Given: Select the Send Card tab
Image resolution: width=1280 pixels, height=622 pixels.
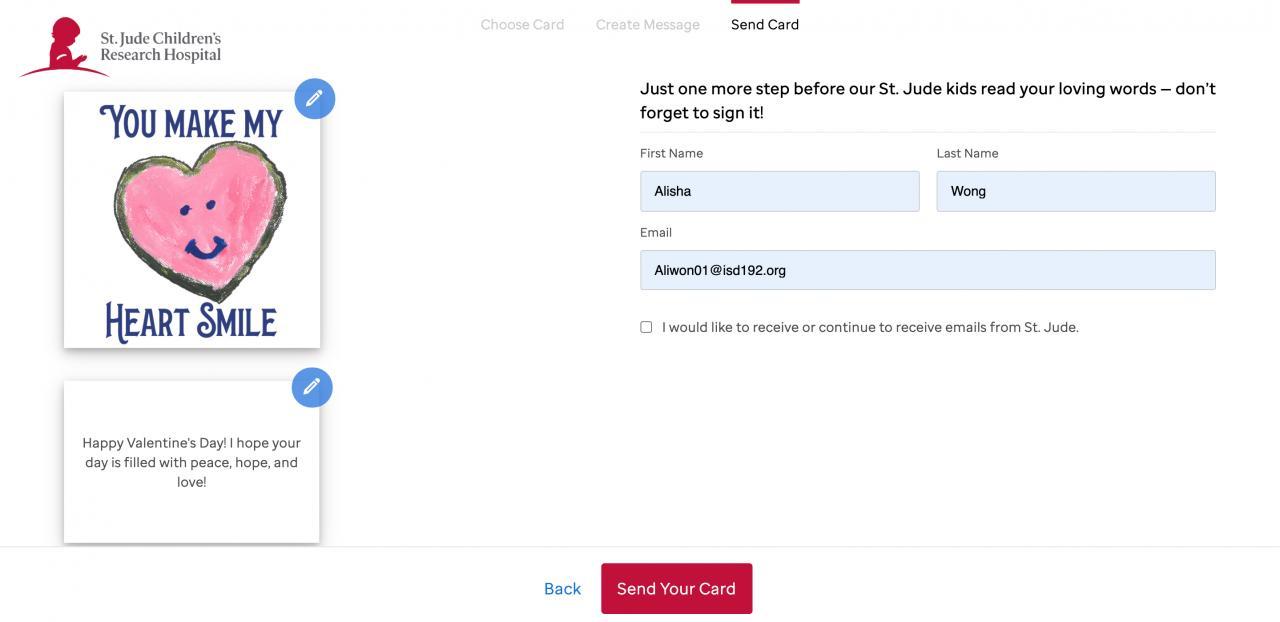Looking at the screenshot, I should pyautogui.click(x=764, y=25).
